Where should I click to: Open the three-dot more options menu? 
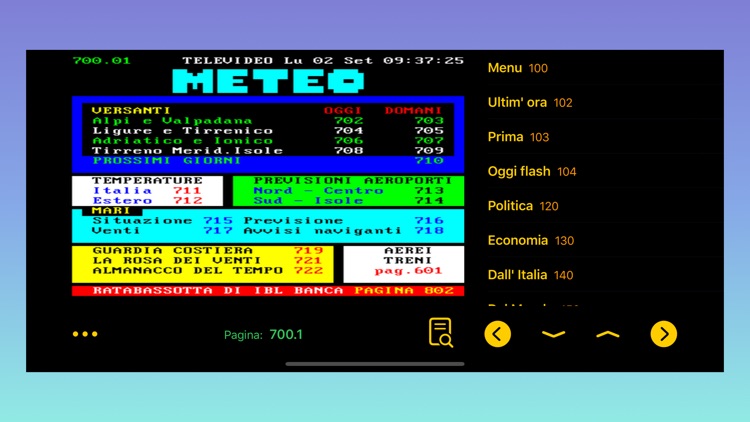85,334
